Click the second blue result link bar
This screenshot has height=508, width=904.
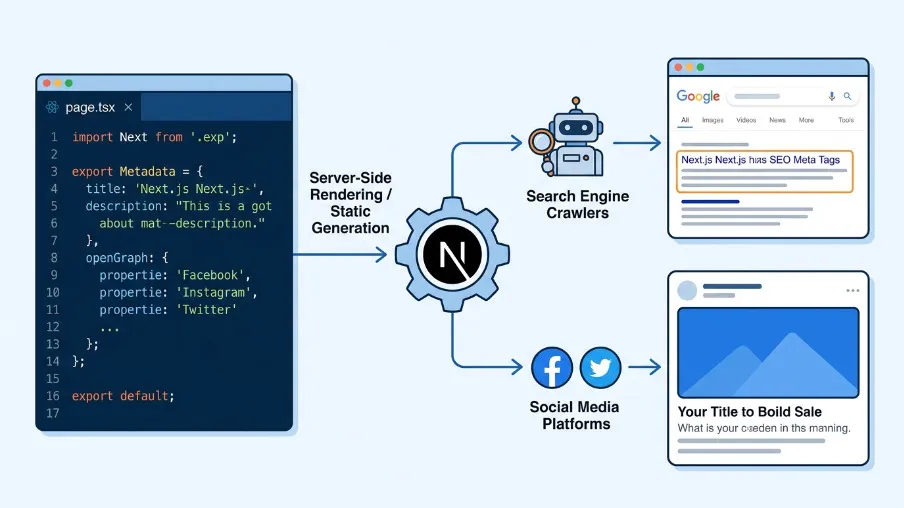click(710, 202)
